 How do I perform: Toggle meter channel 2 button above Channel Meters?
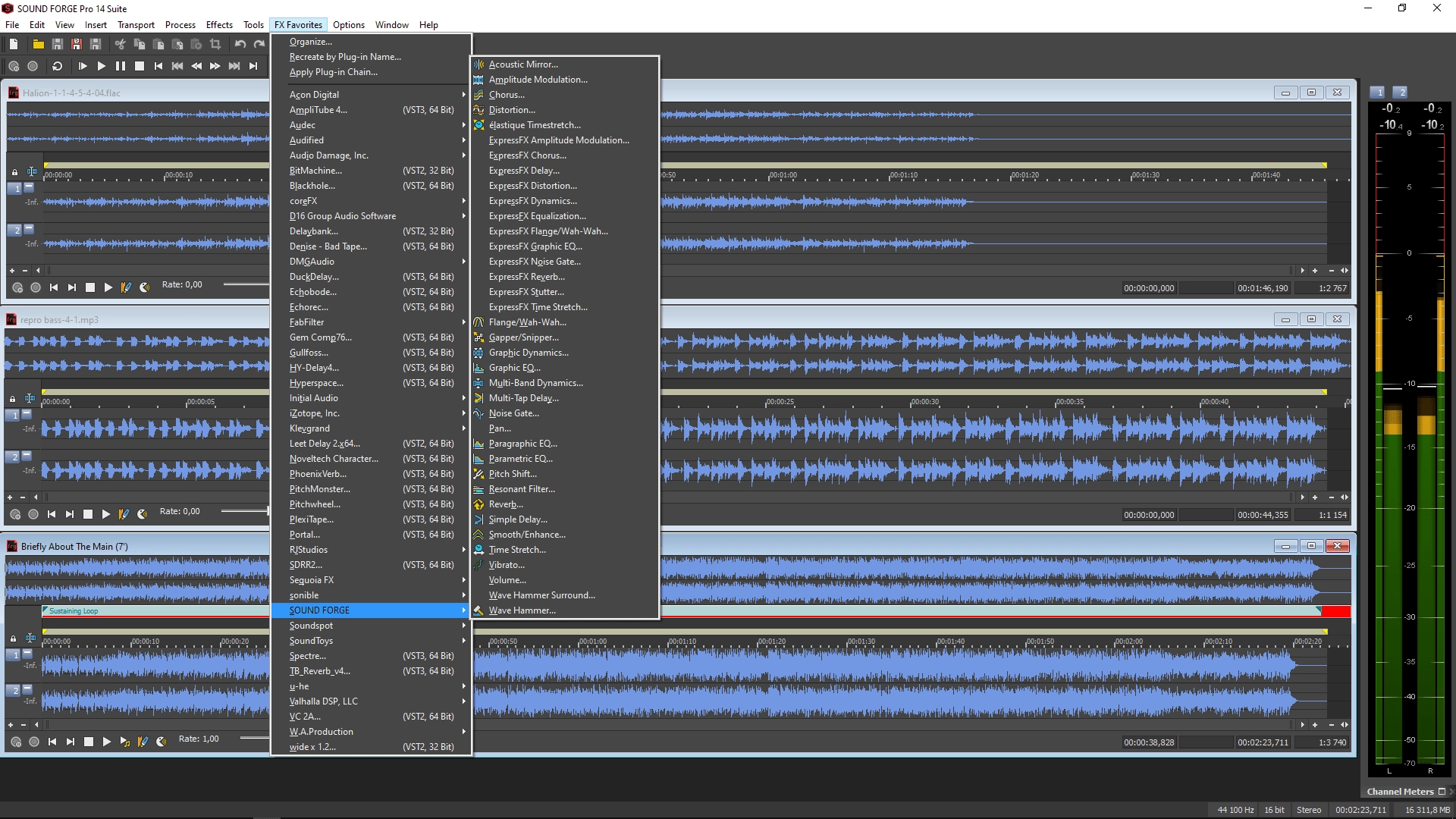tap(1401, 93)
